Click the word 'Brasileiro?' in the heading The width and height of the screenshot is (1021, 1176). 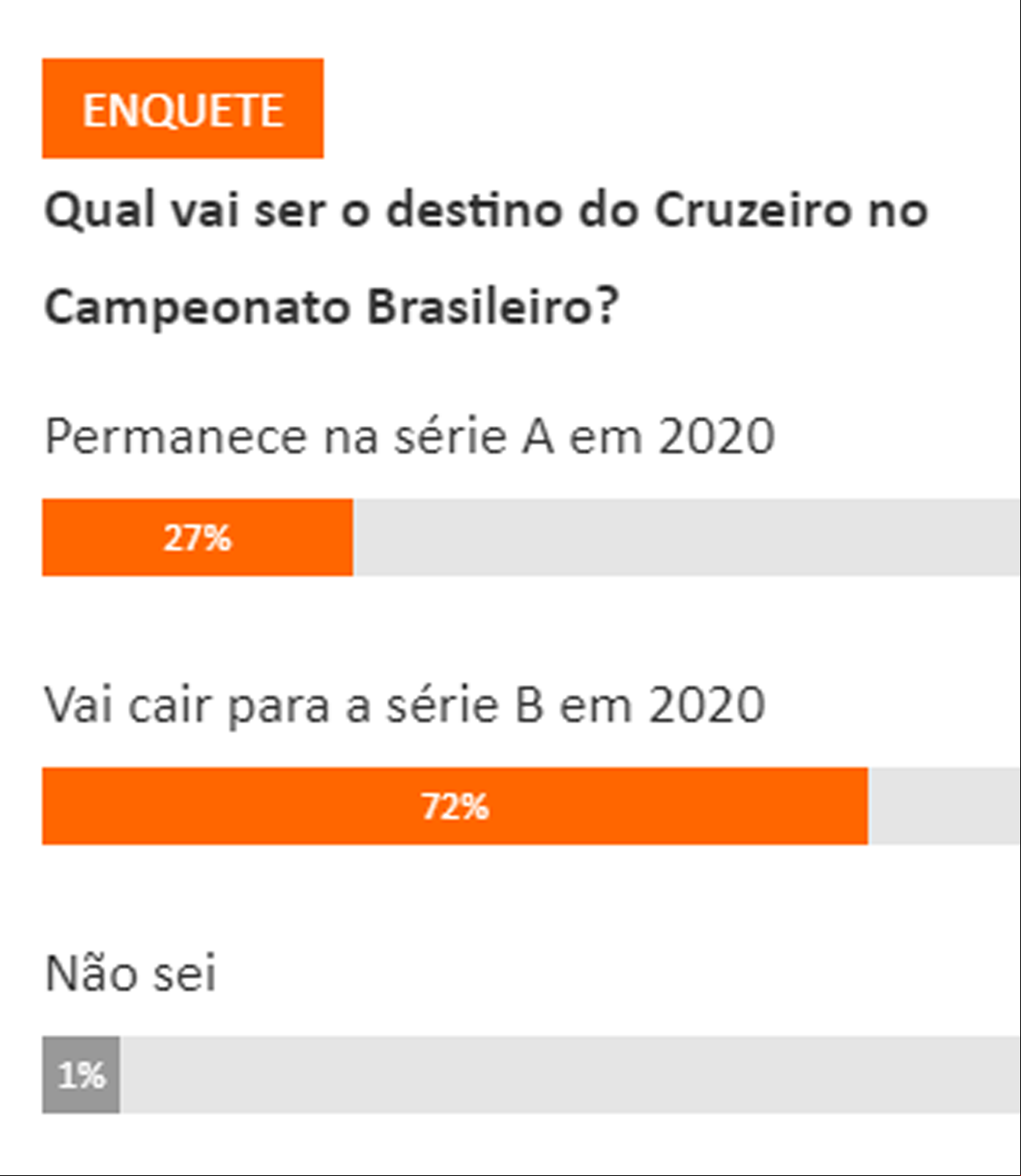tap(494, 306)
